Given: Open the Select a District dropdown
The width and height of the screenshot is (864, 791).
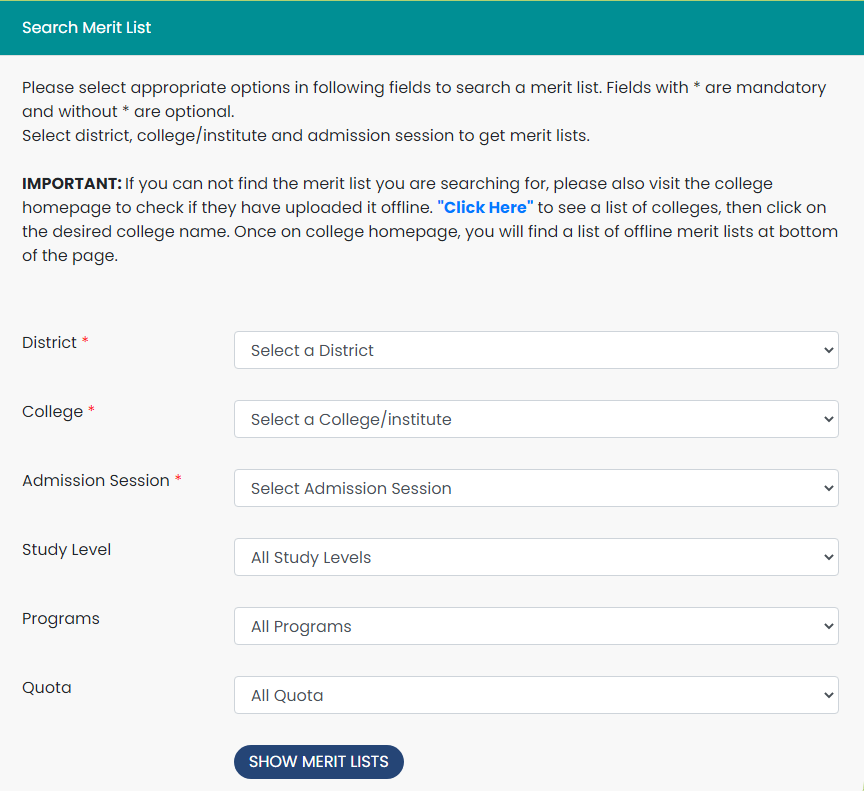Looking at the screenshot, I should point(536,350).
